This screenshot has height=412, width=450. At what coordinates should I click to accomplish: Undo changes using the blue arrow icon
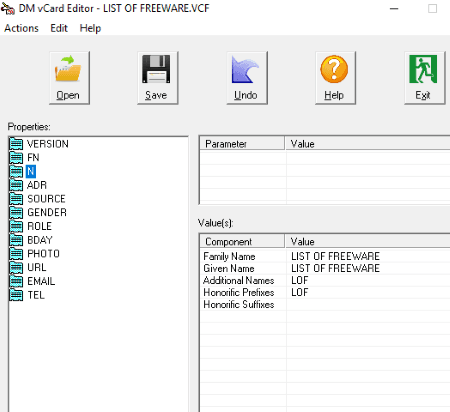(247, 78)
